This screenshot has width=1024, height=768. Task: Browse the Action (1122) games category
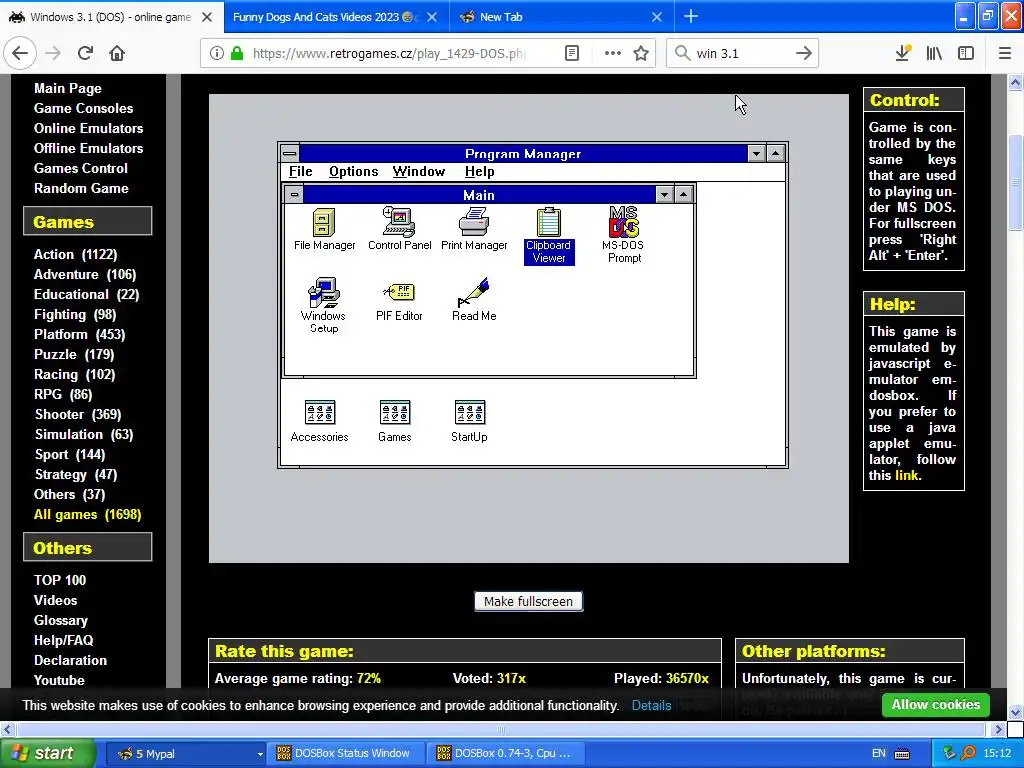pos(76,255)
